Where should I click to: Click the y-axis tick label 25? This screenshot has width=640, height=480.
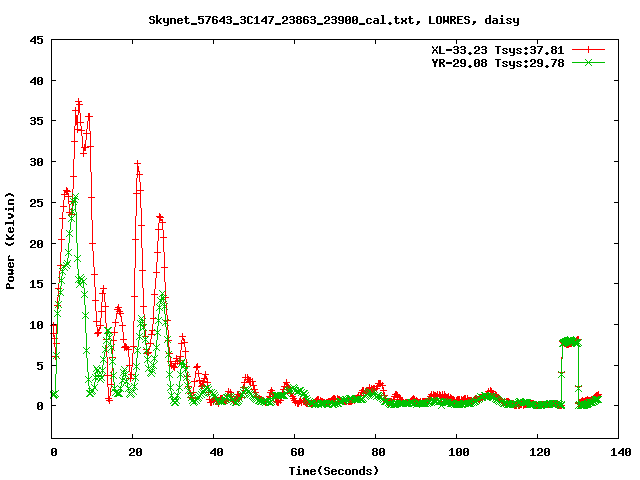[x=36, y=202]
